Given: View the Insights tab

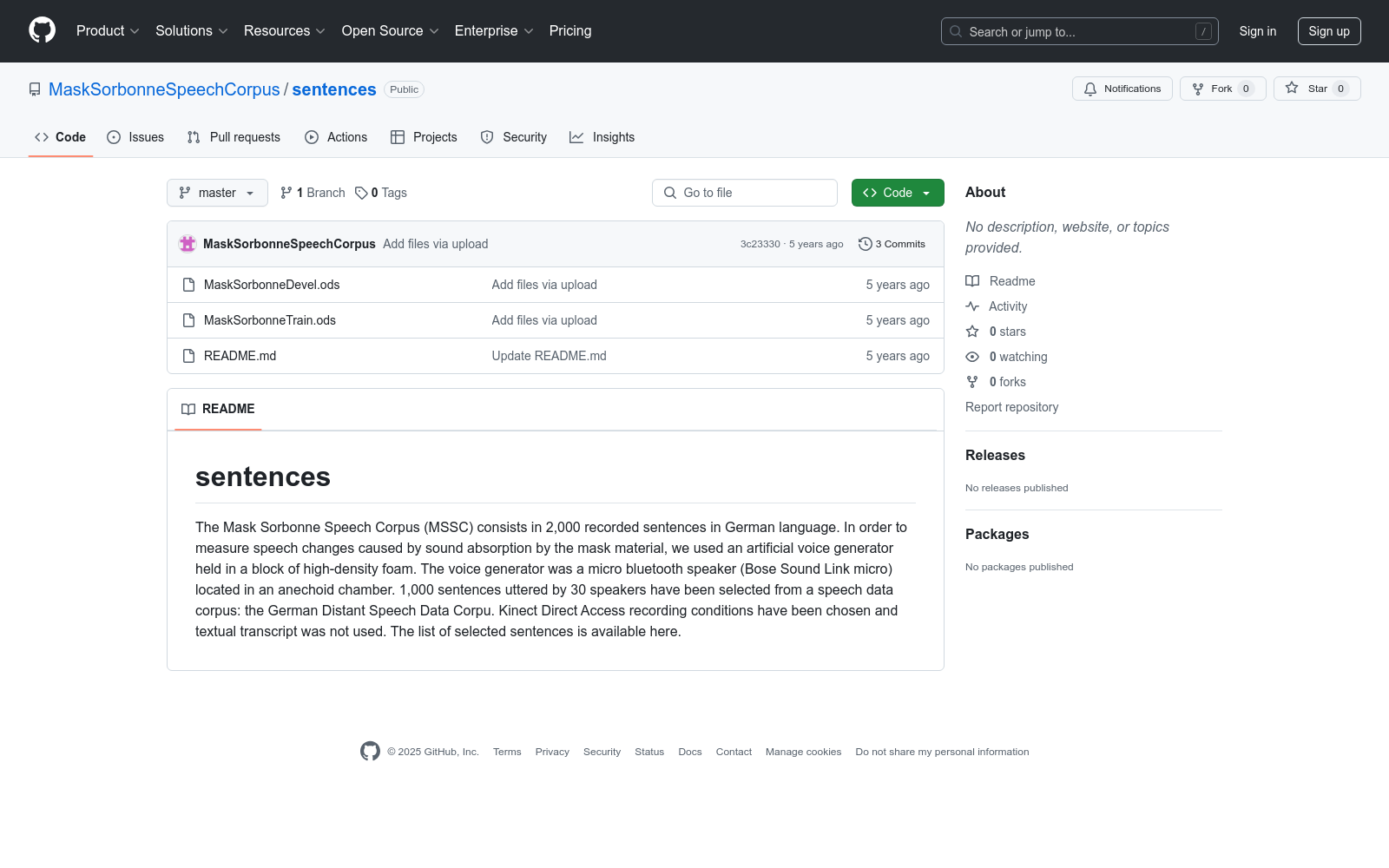Looking at the screenshot, I should (x=602, y=137).
